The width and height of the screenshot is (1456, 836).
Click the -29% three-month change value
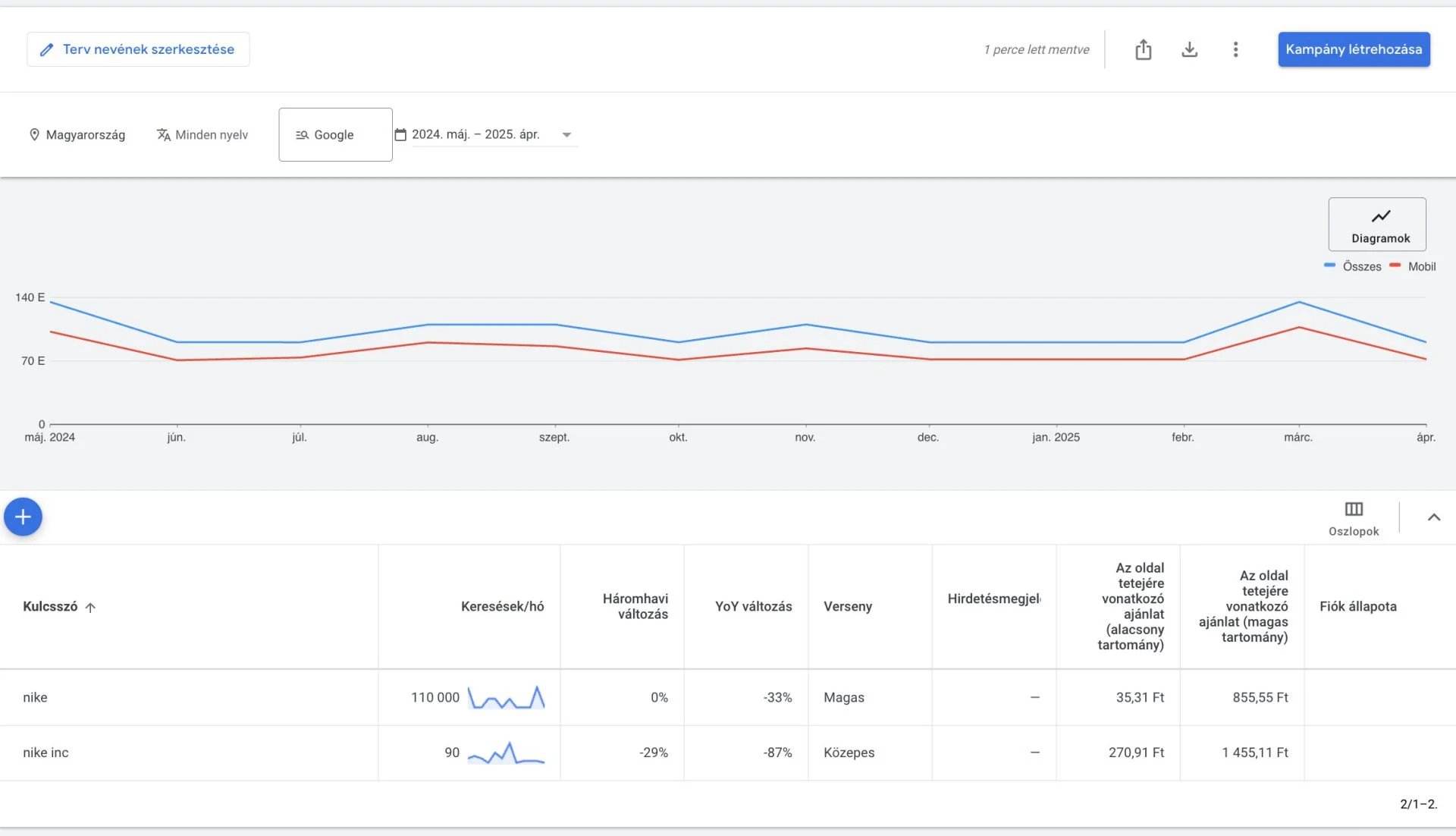point(654,753)
